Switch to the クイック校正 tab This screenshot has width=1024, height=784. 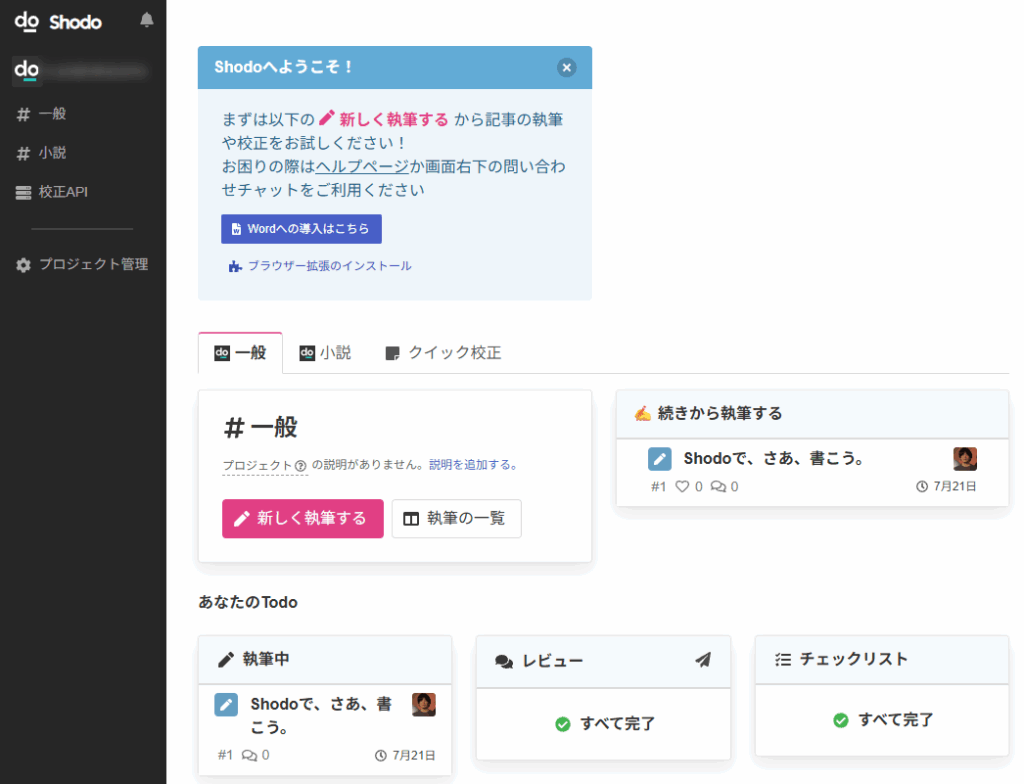click(443, 353)
